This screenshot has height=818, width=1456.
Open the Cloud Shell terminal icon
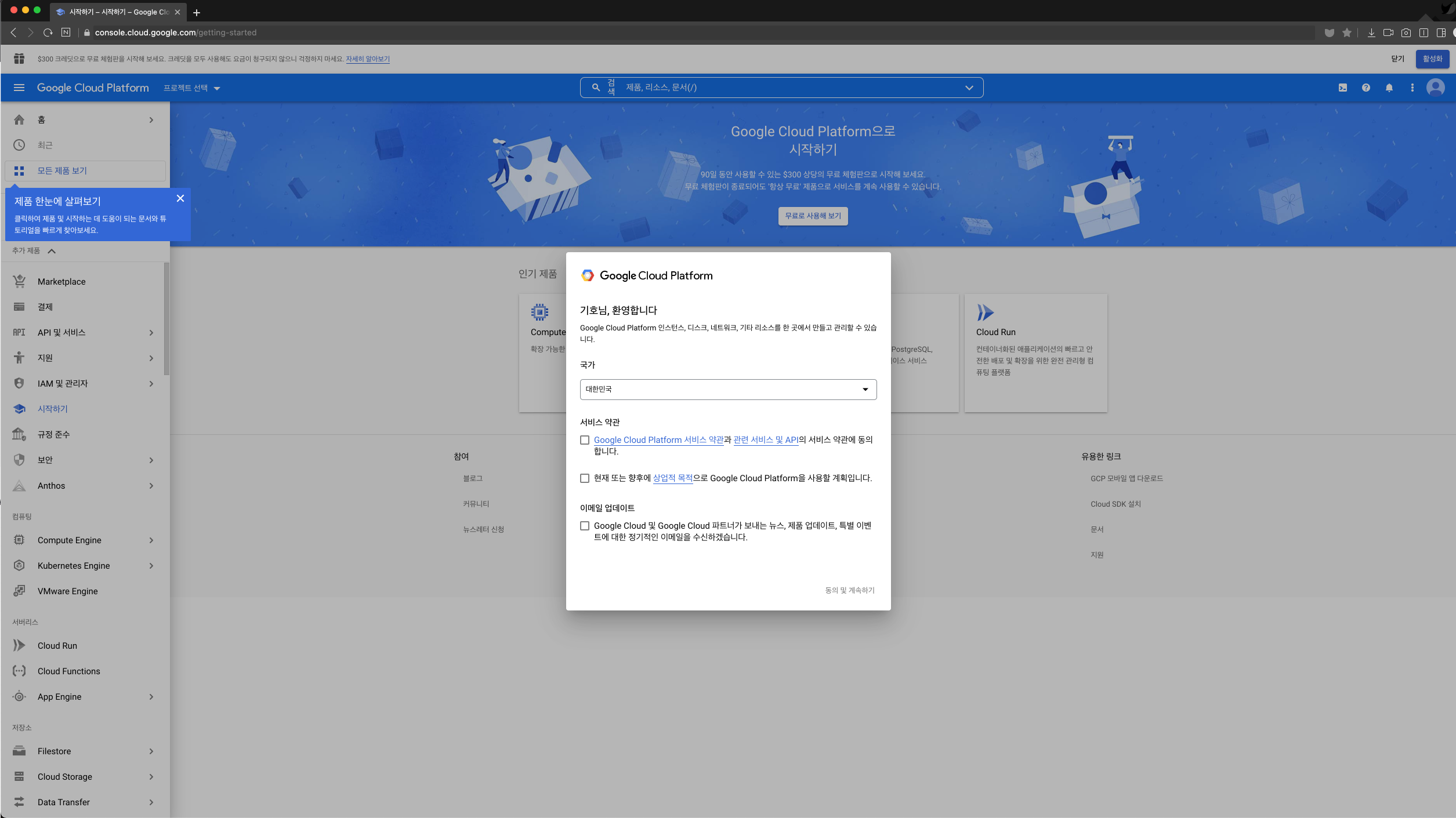[1342, 88]
